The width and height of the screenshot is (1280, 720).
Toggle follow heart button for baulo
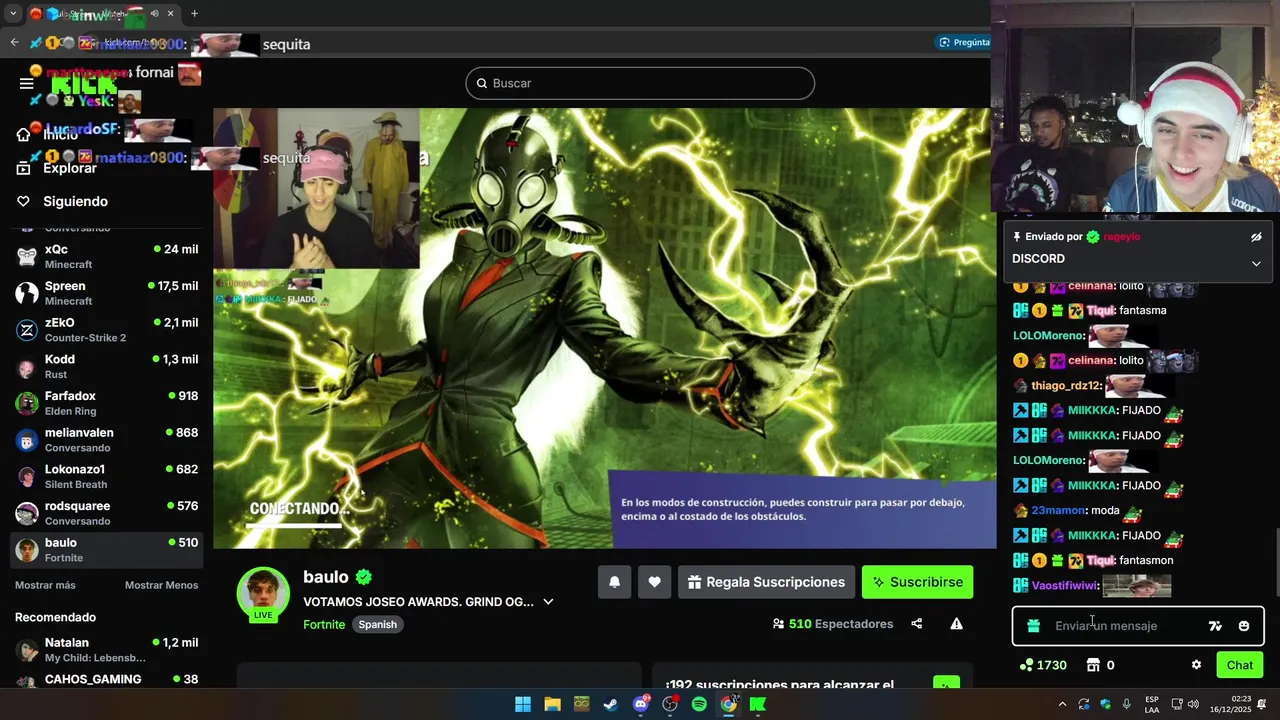click(x=654, y=582)
